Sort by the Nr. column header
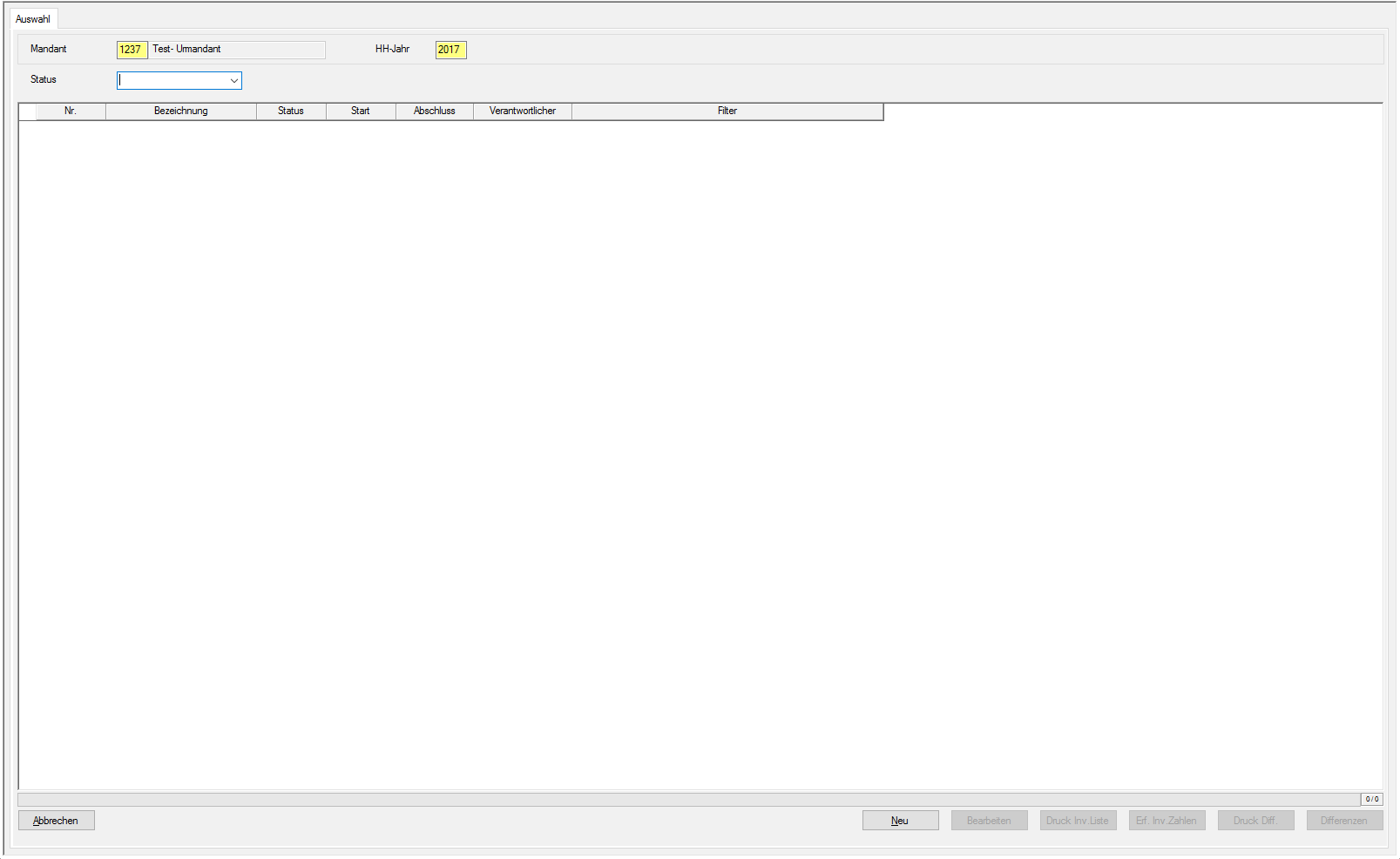This screenshot has height=859, width=1400. (71, 112)
